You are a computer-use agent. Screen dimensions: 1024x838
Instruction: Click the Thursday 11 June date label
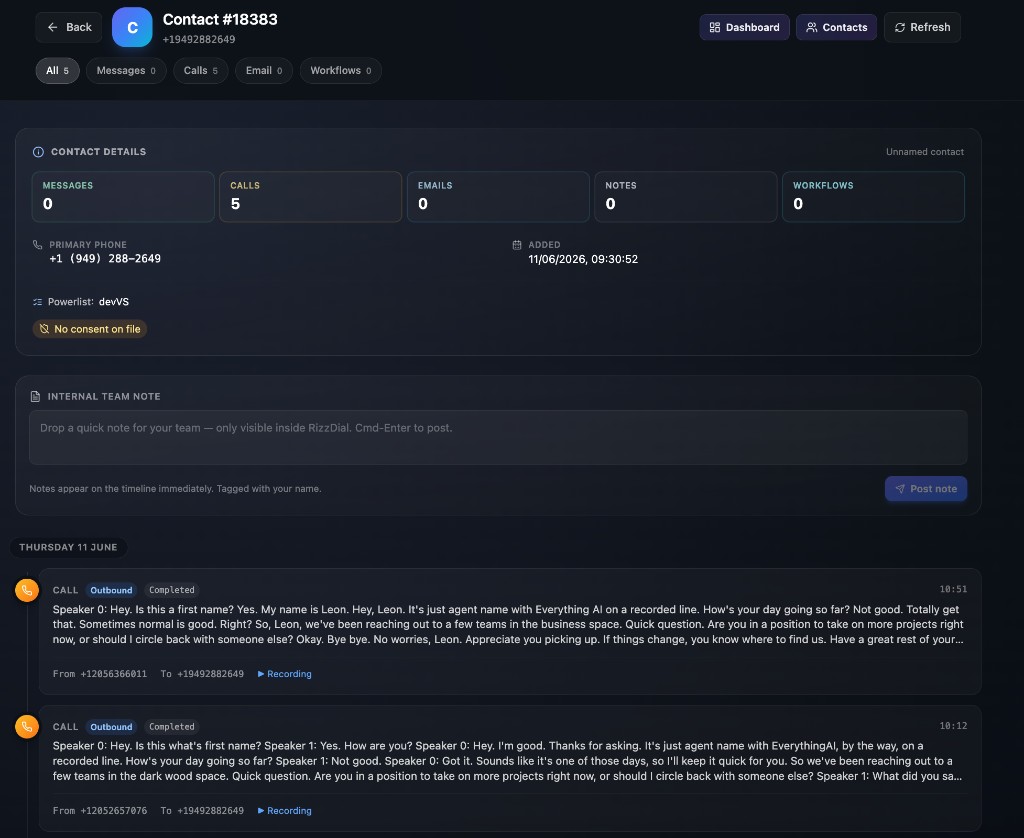(x=69, y=547)
